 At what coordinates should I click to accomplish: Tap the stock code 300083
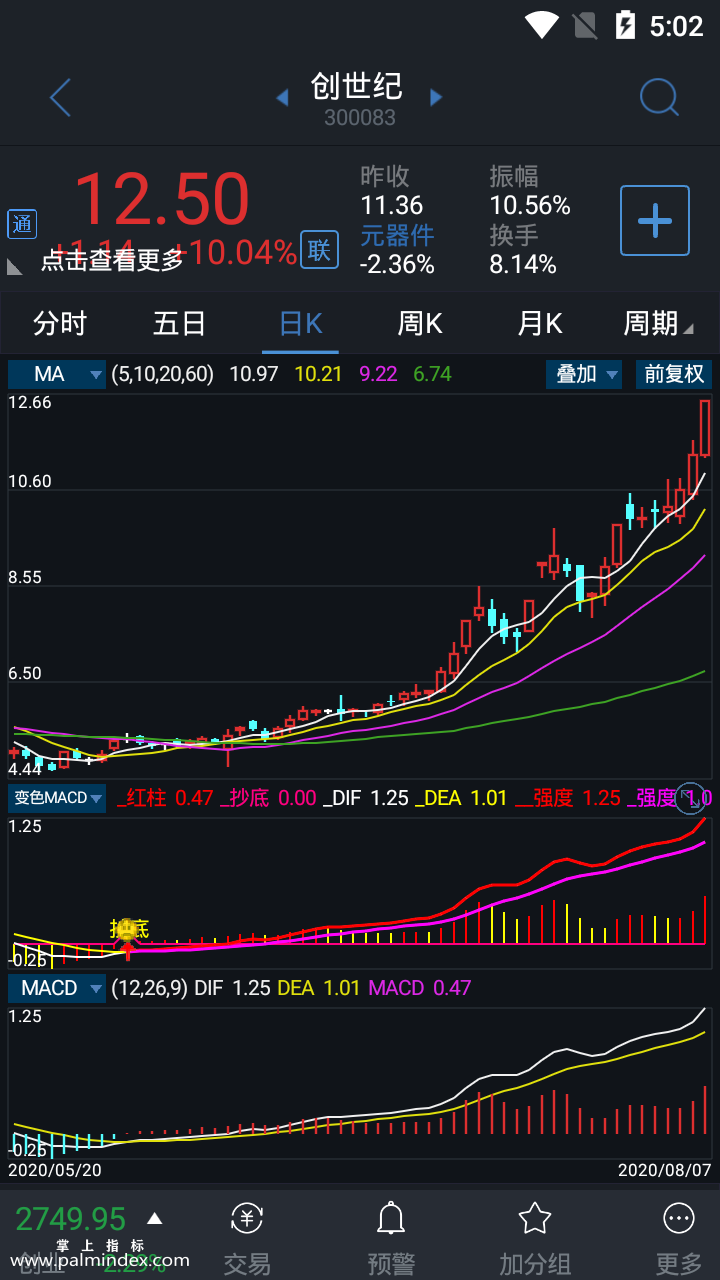tap(360, 118)
